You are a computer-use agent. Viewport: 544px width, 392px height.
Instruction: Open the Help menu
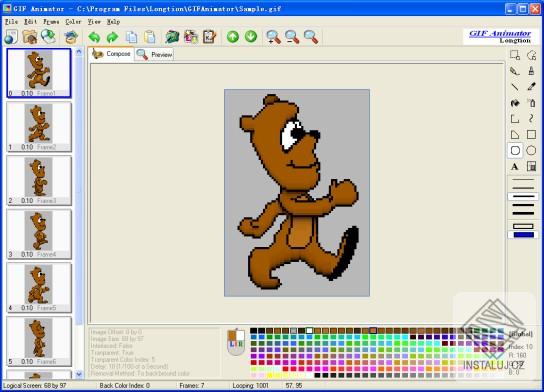pos(113,22)
